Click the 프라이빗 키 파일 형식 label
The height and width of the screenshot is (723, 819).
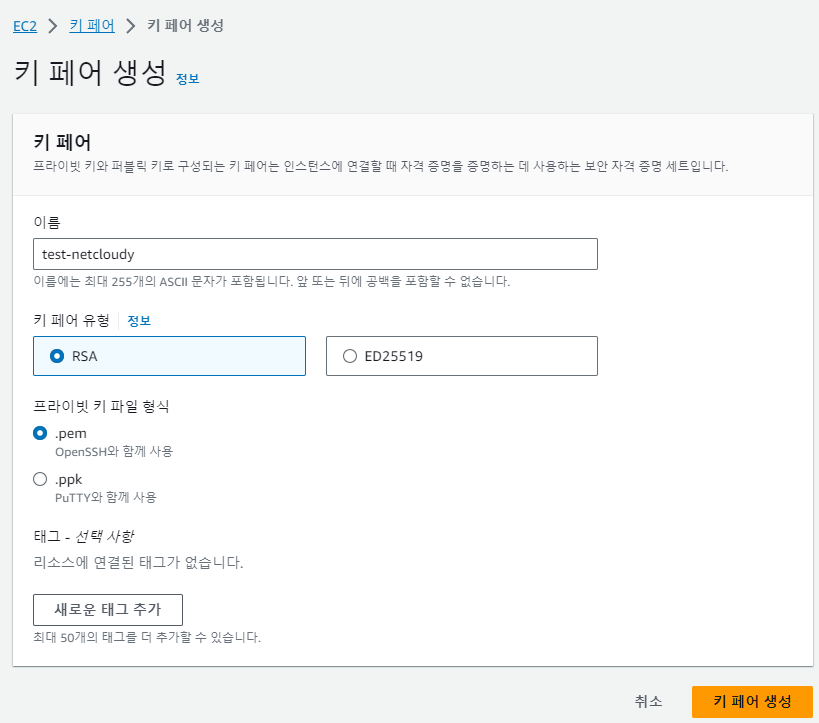click(x=101, y=406)
